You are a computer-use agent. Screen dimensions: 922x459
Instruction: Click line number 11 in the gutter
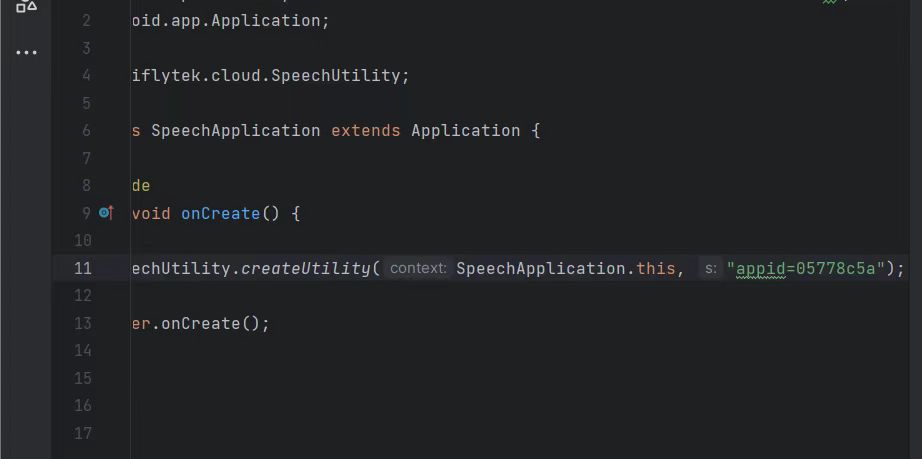tap(82, 268)
